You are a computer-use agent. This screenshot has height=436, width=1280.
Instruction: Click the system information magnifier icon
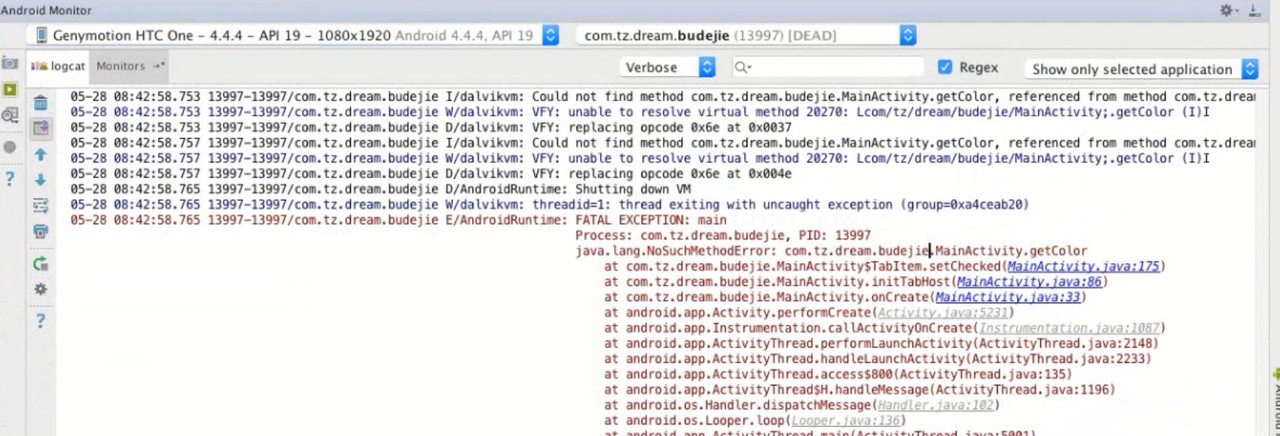click(x=10, y=116)
